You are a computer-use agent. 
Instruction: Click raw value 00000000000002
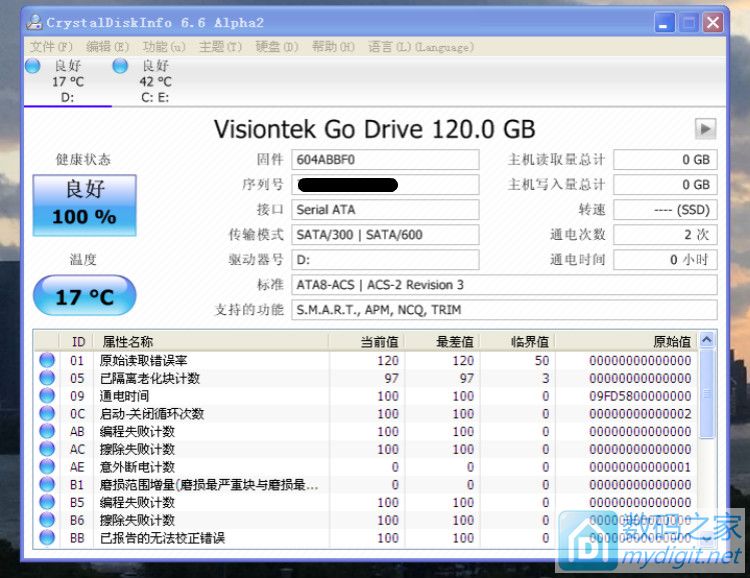tap(640, 413)
